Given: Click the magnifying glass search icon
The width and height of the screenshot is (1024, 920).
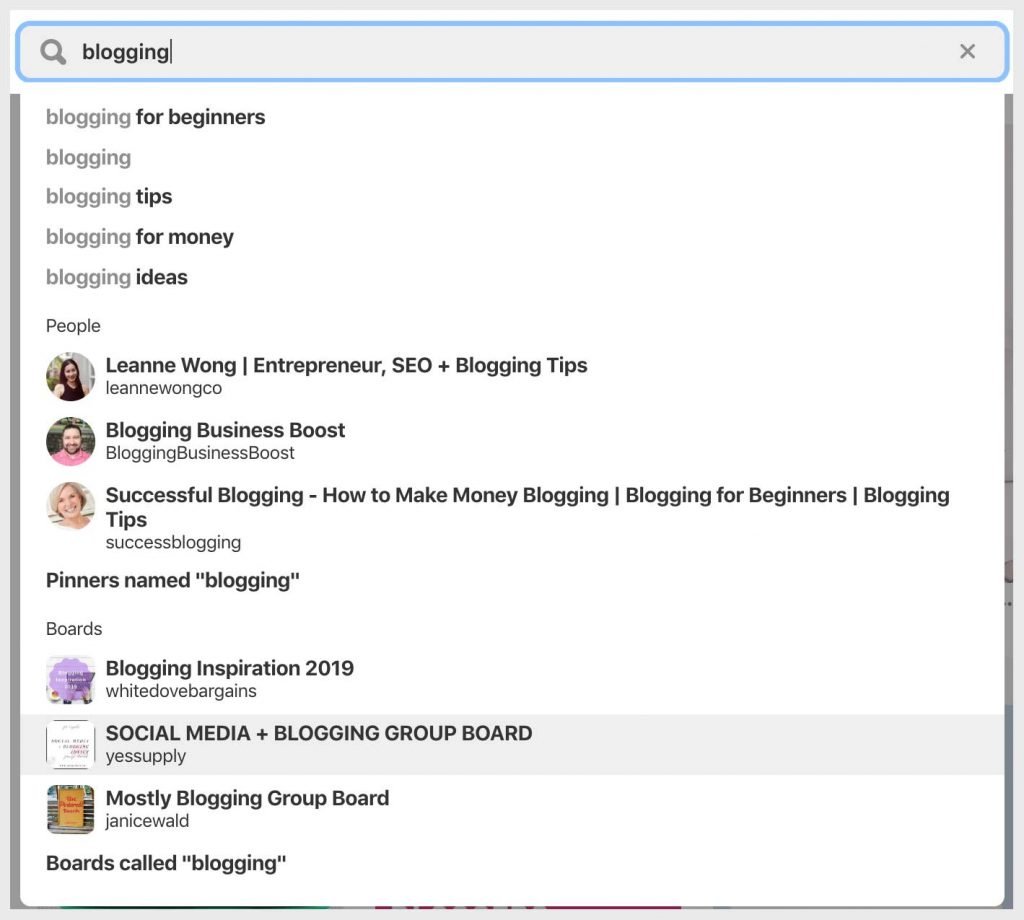Looking at the screenshot, I should 51,51.
